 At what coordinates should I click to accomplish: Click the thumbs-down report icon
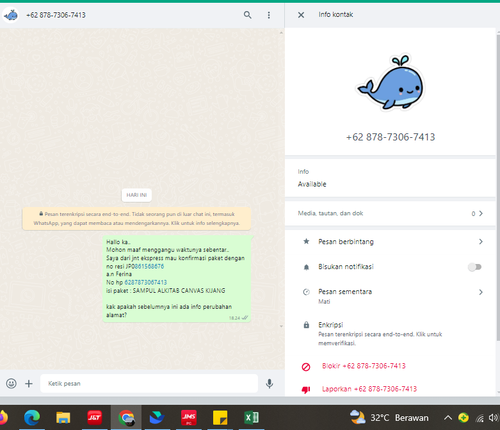(x=306, y=389)
